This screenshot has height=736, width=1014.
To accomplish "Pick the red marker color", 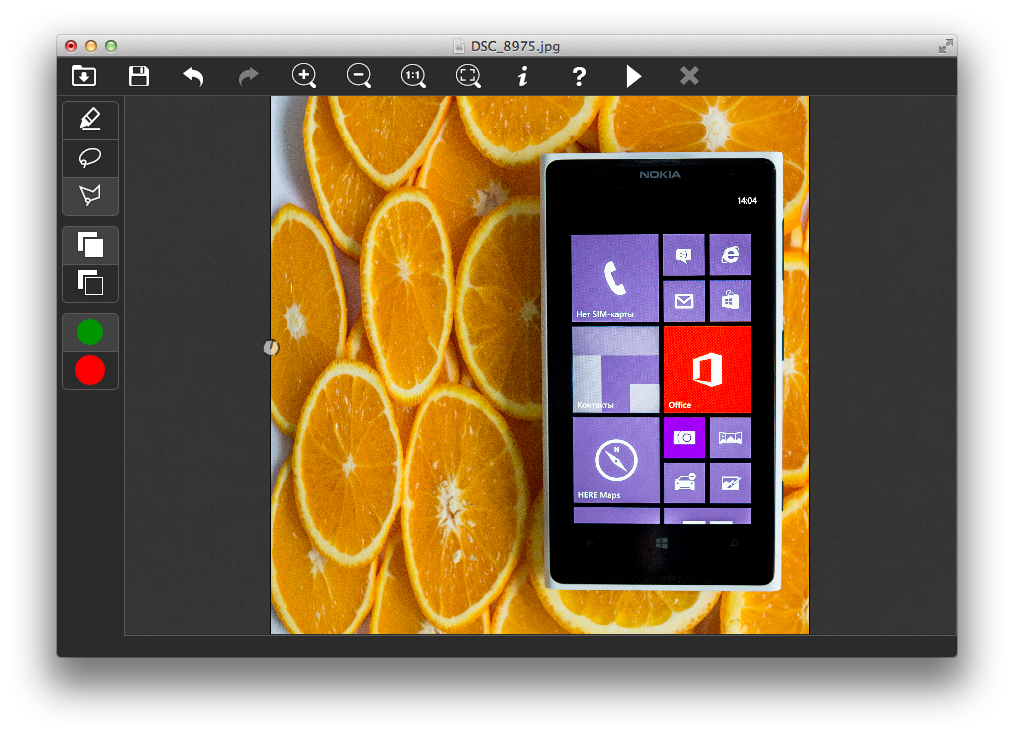I will tap(90, 371).
